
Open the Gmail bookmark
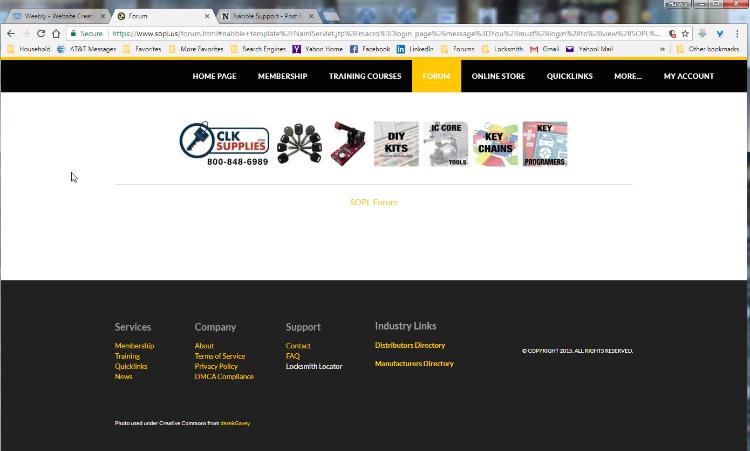[546, 49]
